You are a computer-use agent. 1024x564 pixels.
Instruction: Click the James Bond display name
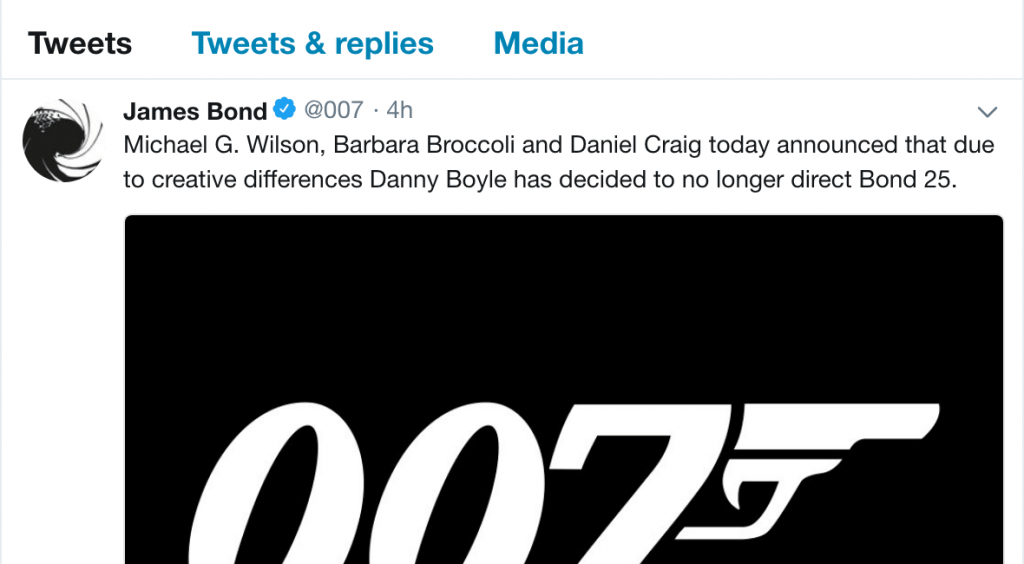(x=195, y=110)
